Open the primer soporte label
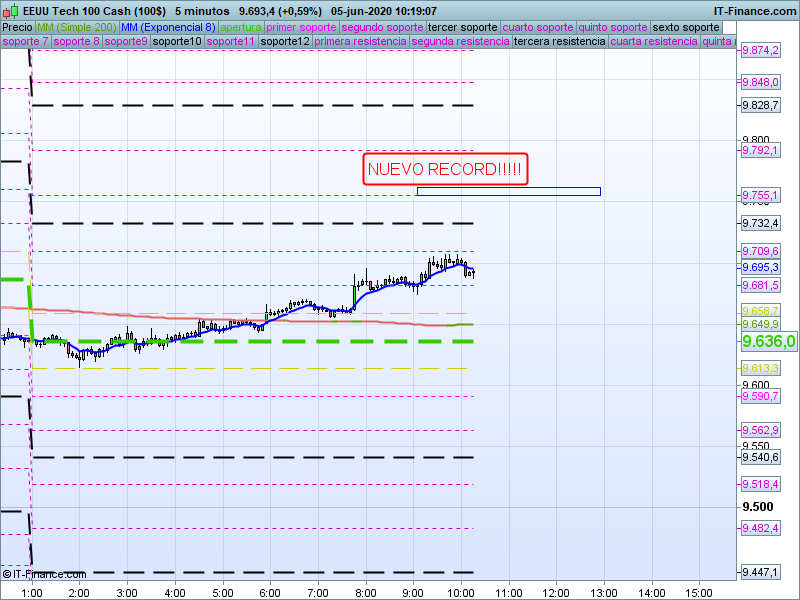Image resolution: width=800 pixels, height=600 pixels. coord(301,27)
